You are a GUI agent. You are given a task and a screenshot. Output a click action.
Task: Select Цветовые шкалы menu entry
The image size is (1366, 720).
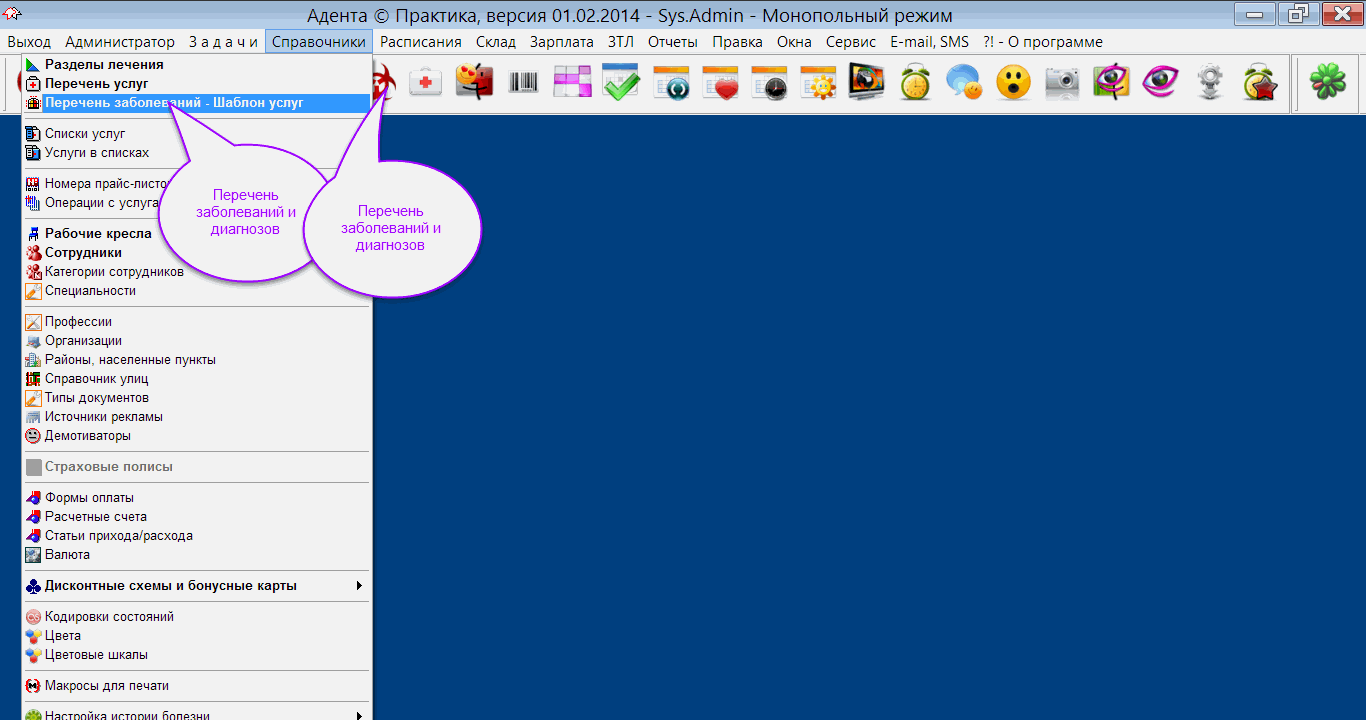(x=96, y=655)
